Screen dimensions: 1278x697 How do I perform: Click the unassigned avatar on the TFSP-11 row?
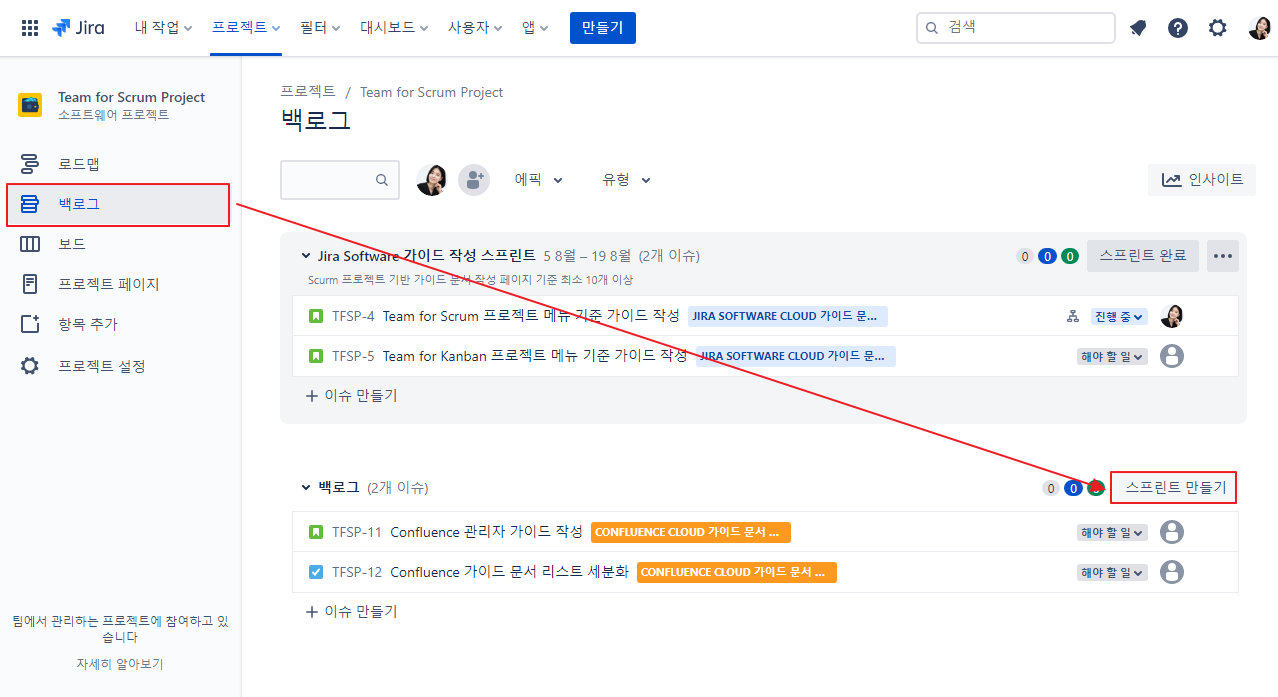click(x=1172, y=532)
